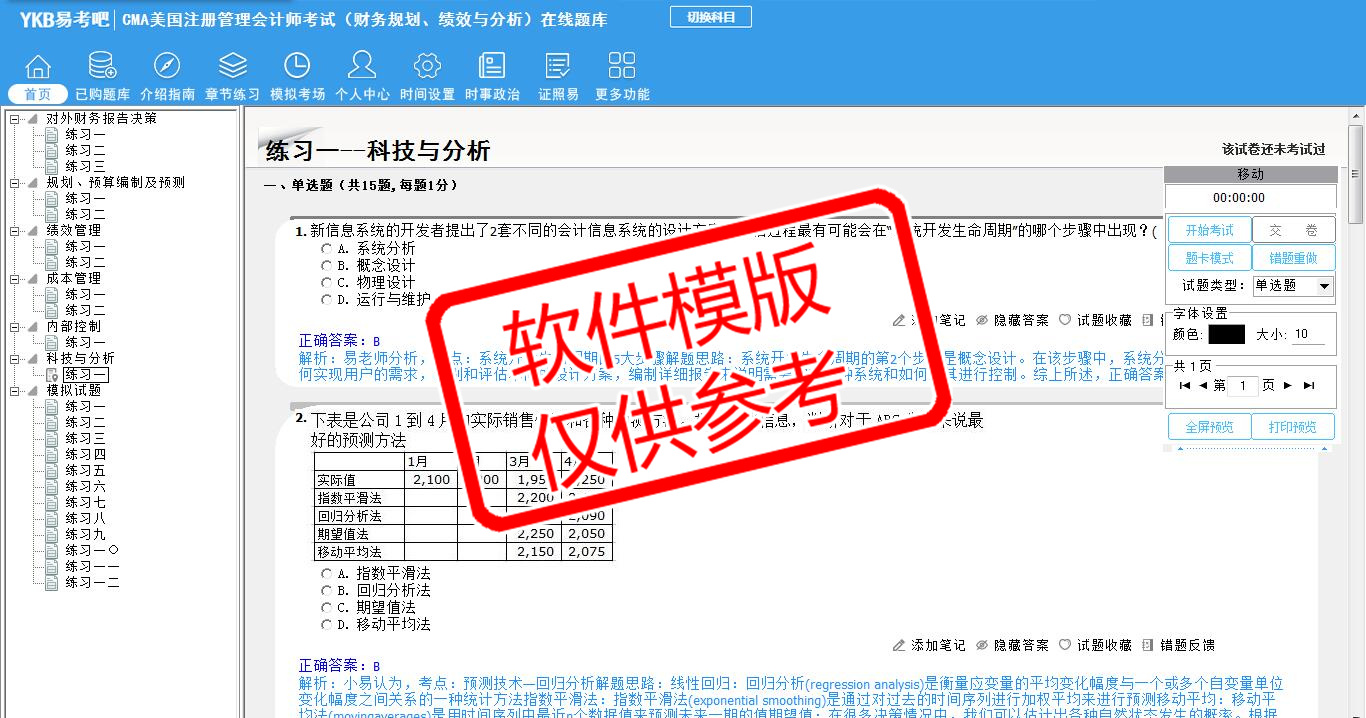The height and width of the screenshot is (718, 1366).
Task: Click 隐藏答案 eye icon for question 1
Action: (x=982, y=320)
